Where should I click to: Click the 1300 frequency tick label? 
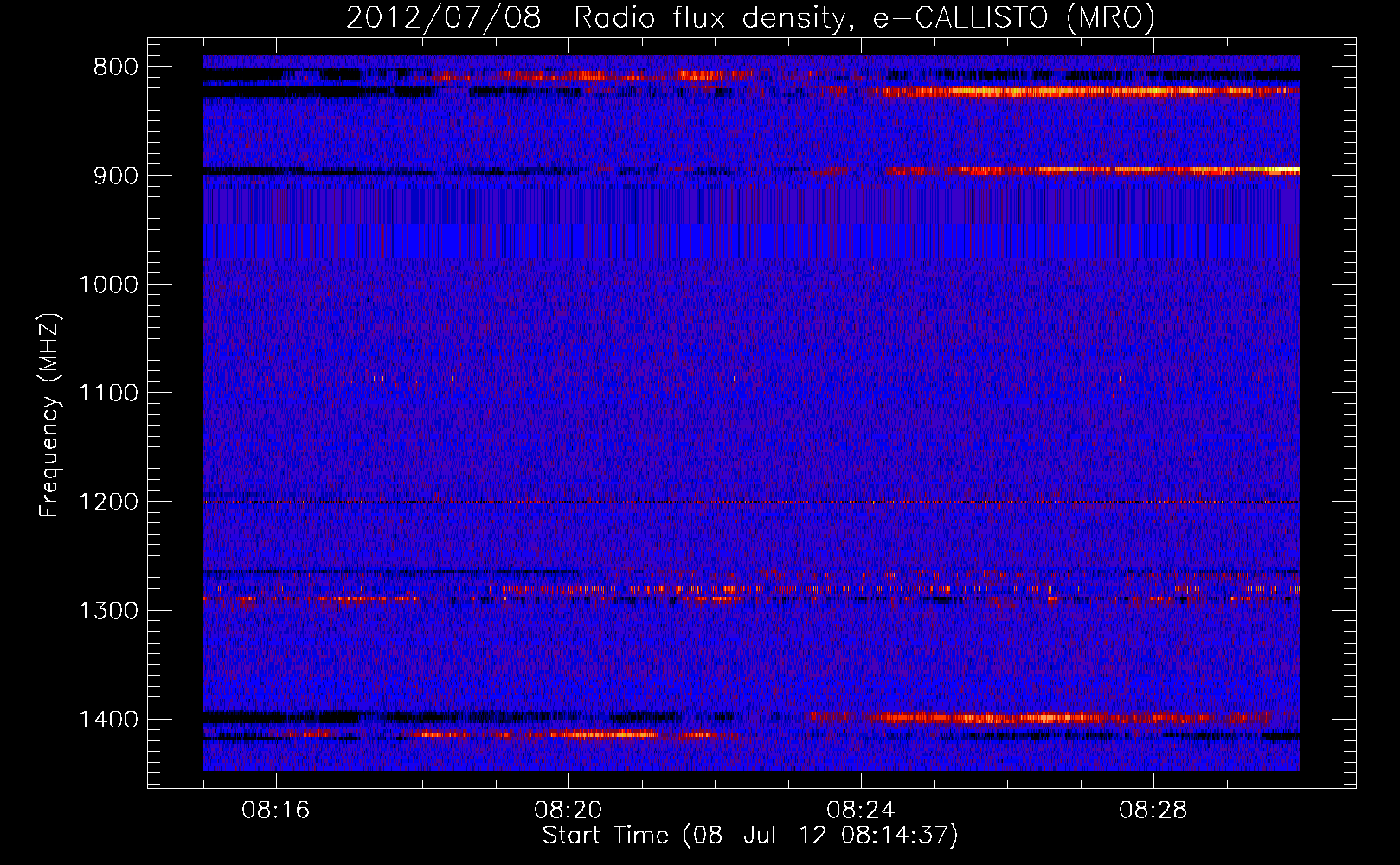(108, 612)
